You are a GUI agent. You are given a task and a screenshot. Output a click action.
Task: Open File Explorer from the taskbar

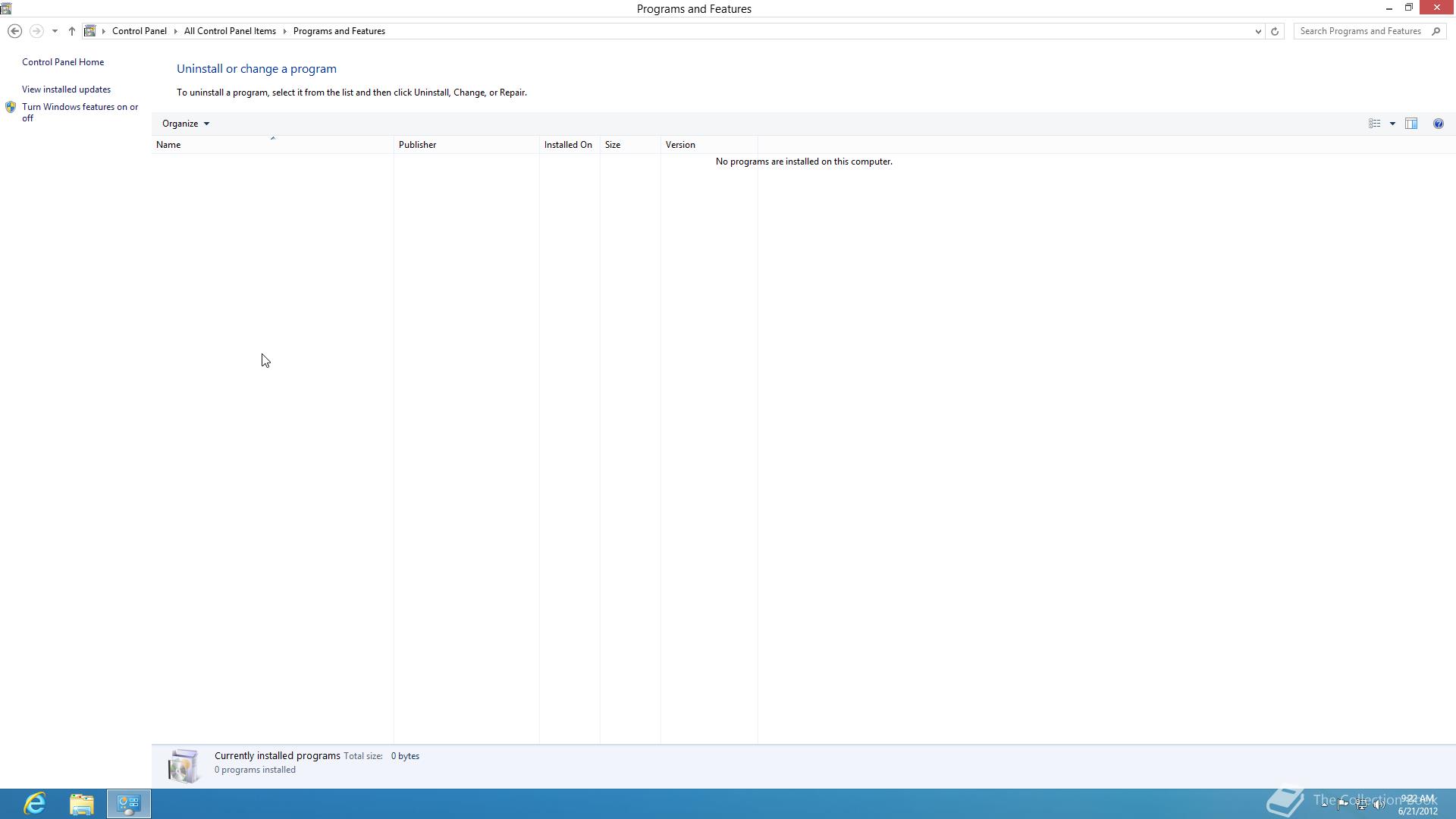point(82,803)
